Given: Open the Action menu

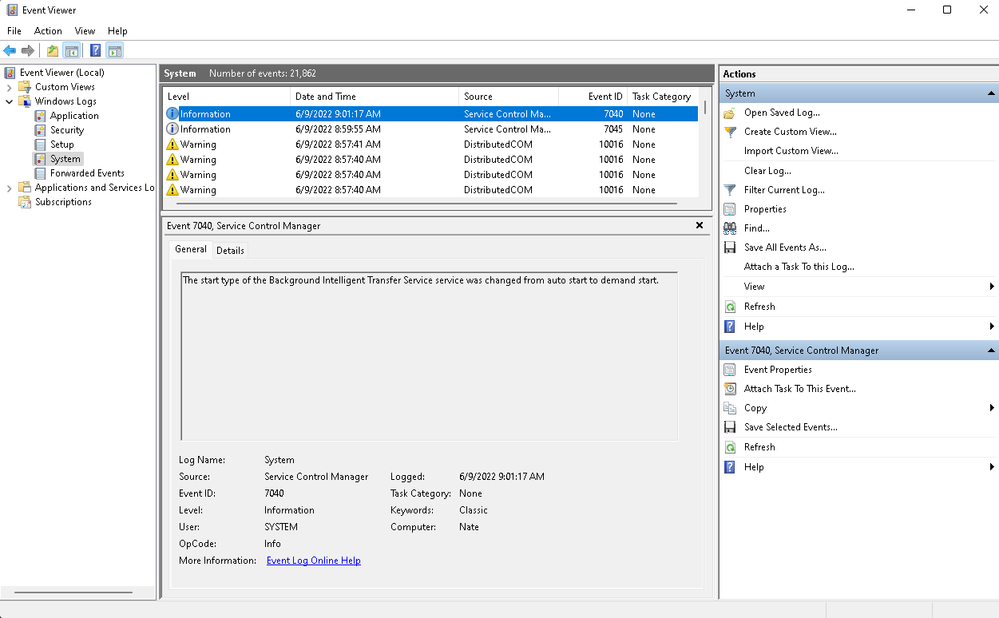Looking at the screenshot, I should (48, 31).
